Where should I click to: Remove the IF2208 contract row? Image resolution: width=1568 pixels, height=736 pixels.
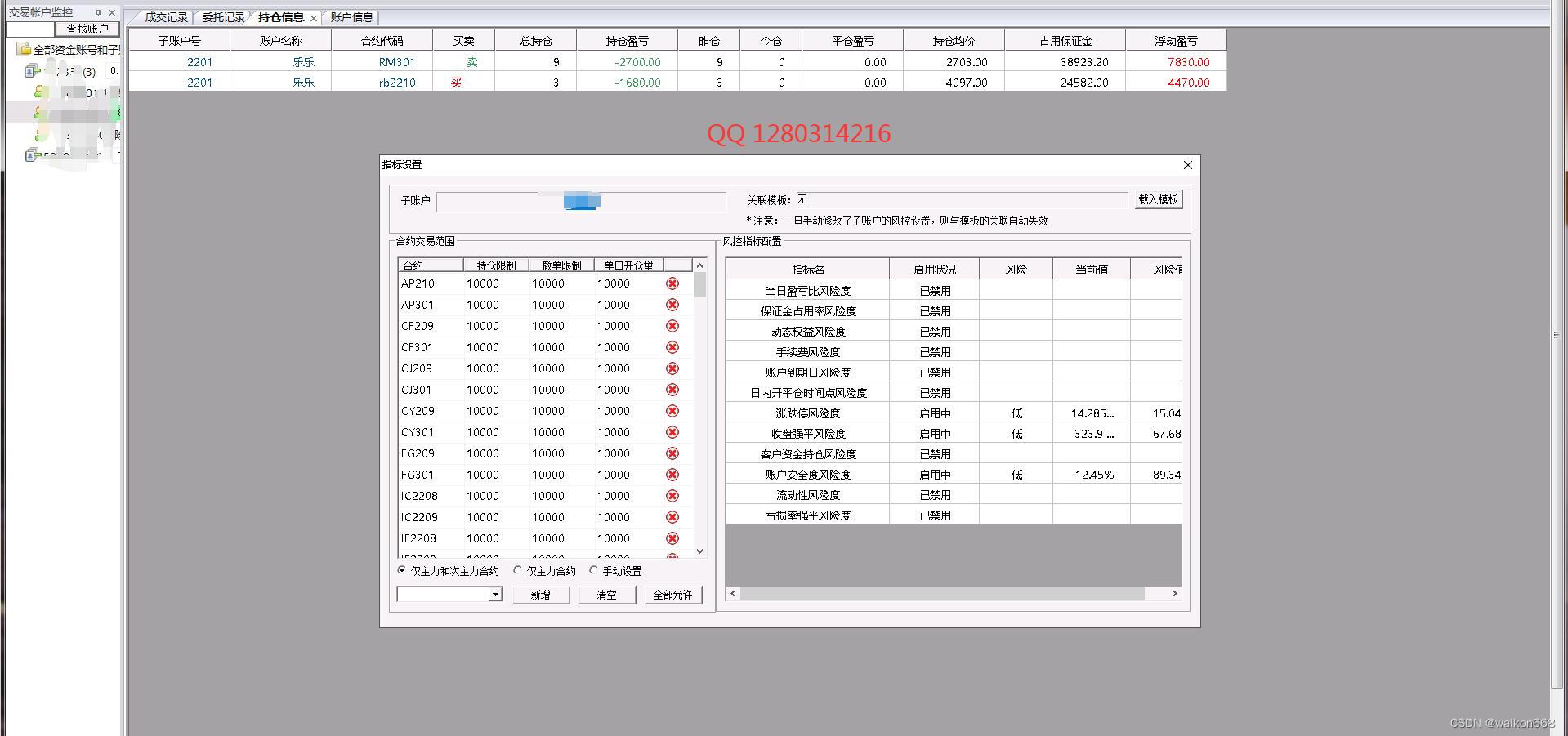coord(672,538)
